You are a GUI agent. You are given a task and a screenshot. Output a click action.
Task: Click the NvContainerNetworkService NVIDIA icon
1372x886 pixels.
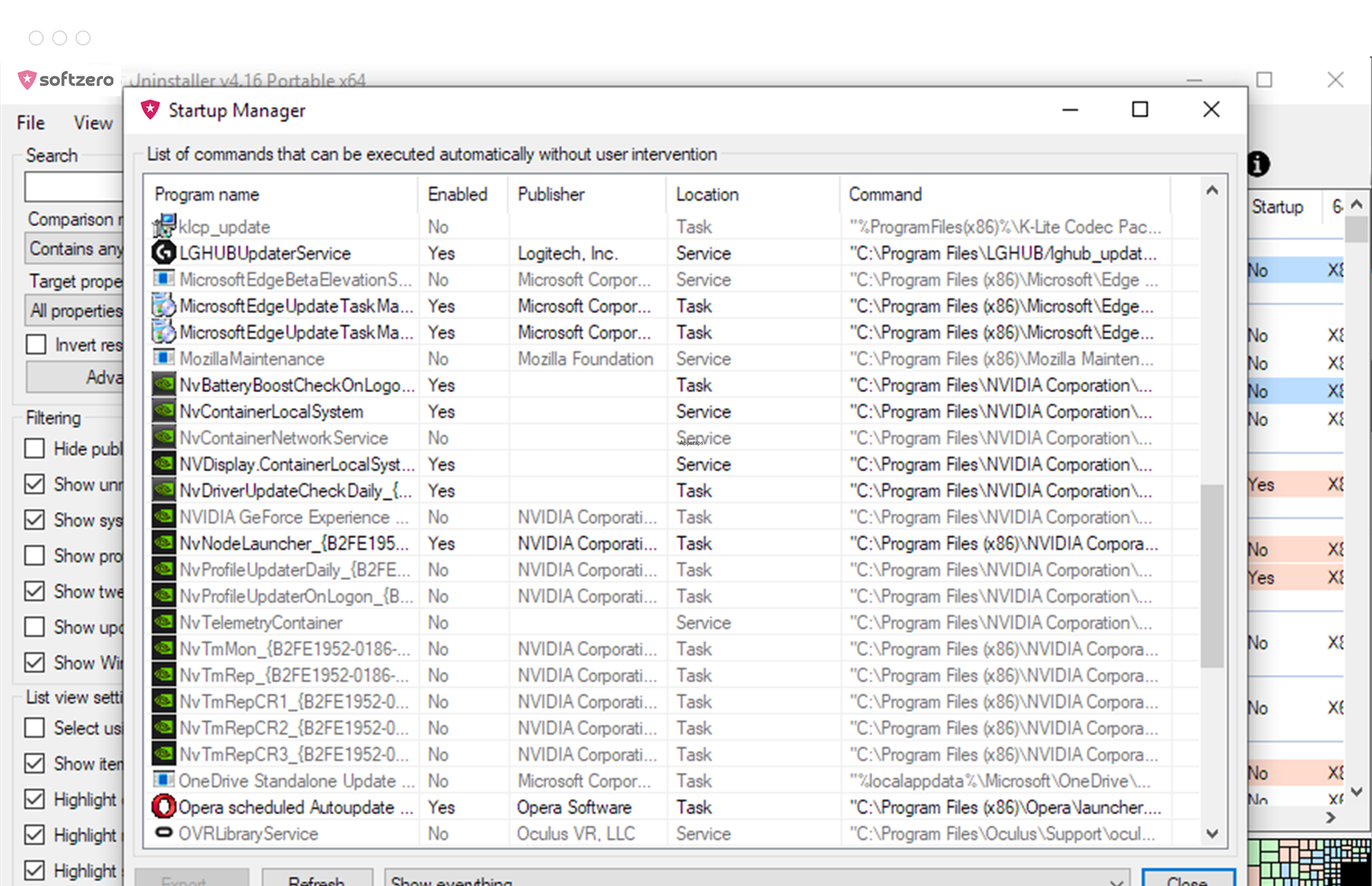(x=164, y=437)
